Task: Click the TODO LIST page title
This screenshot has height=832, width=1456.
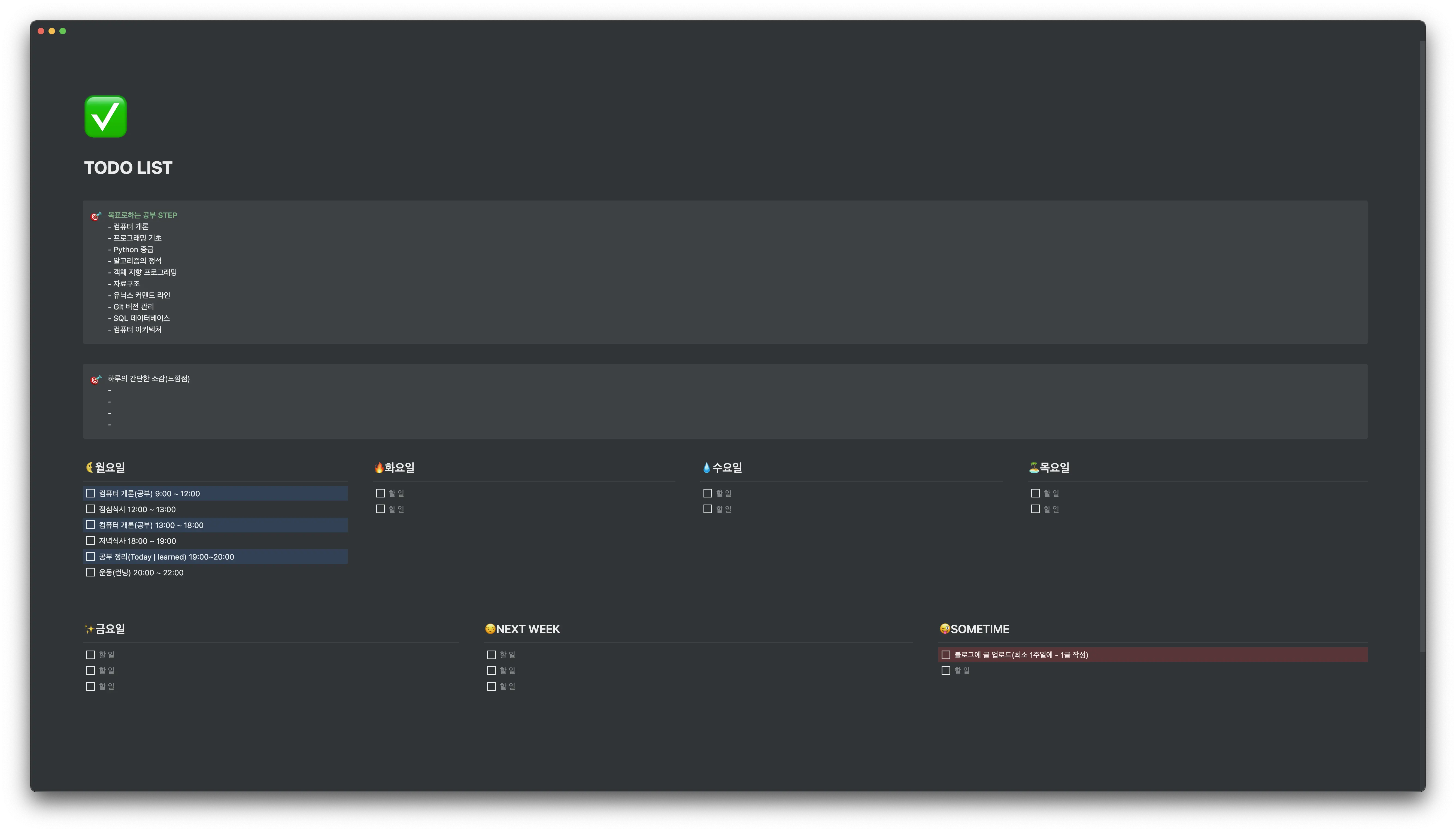Action: 128,168
